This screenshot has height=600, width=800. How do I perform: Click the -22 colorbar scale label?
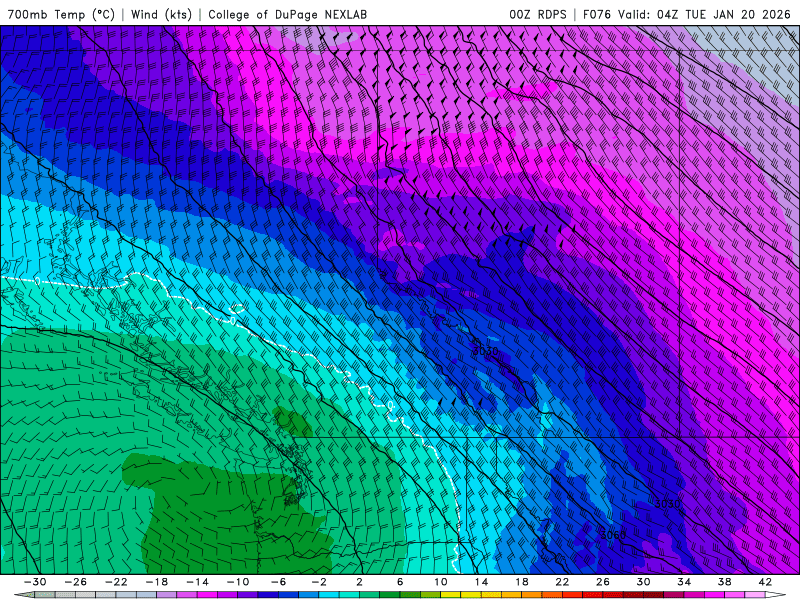(x=116, y=582)
